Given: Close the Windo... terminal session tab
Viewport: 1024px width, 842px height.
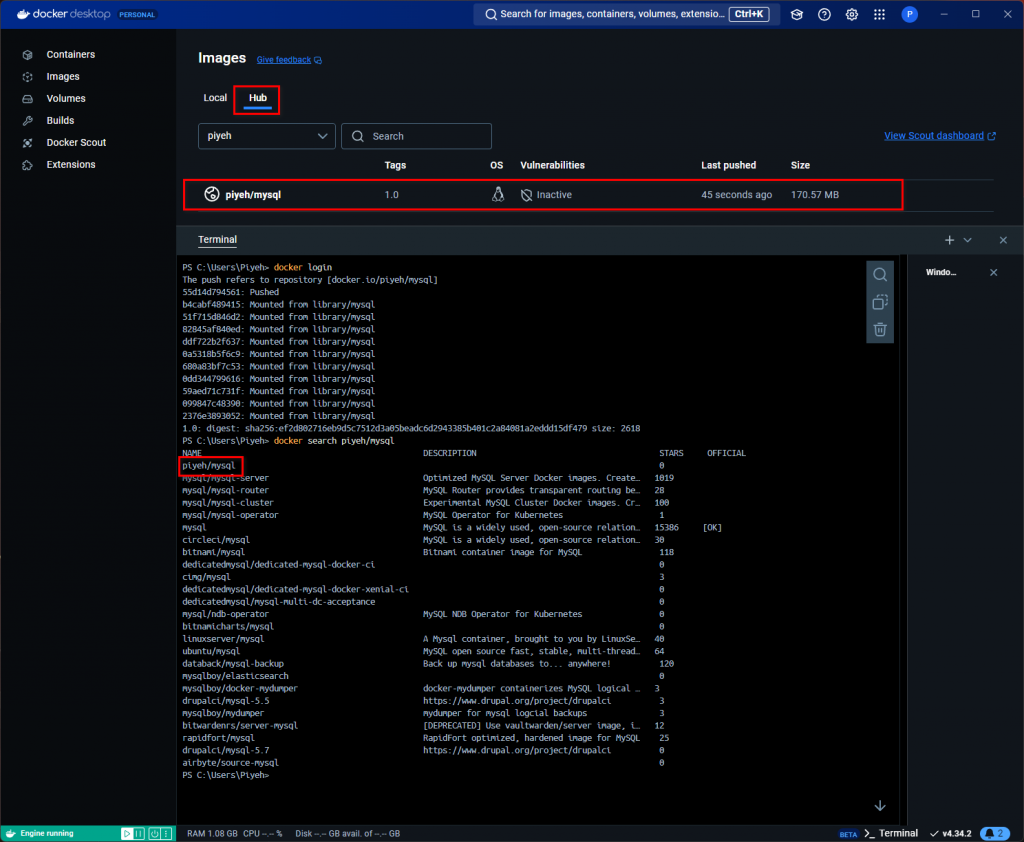Looking at the screenshot, I should [993, 272].
